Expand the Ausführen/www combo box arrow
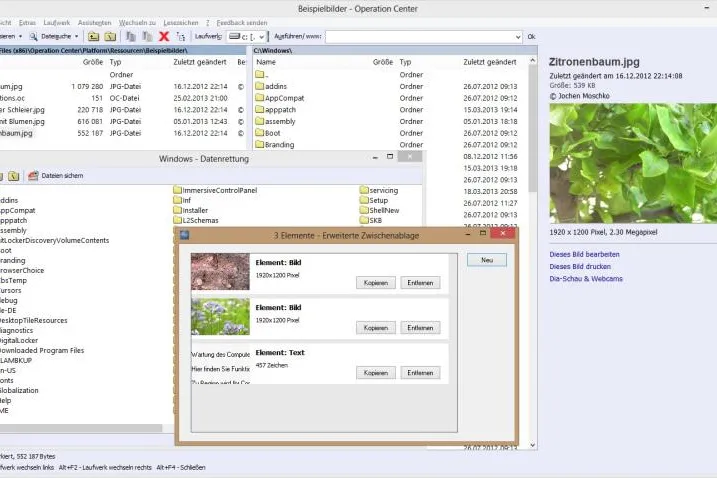This screenshot has height=478, width=717. pos(518,37)
